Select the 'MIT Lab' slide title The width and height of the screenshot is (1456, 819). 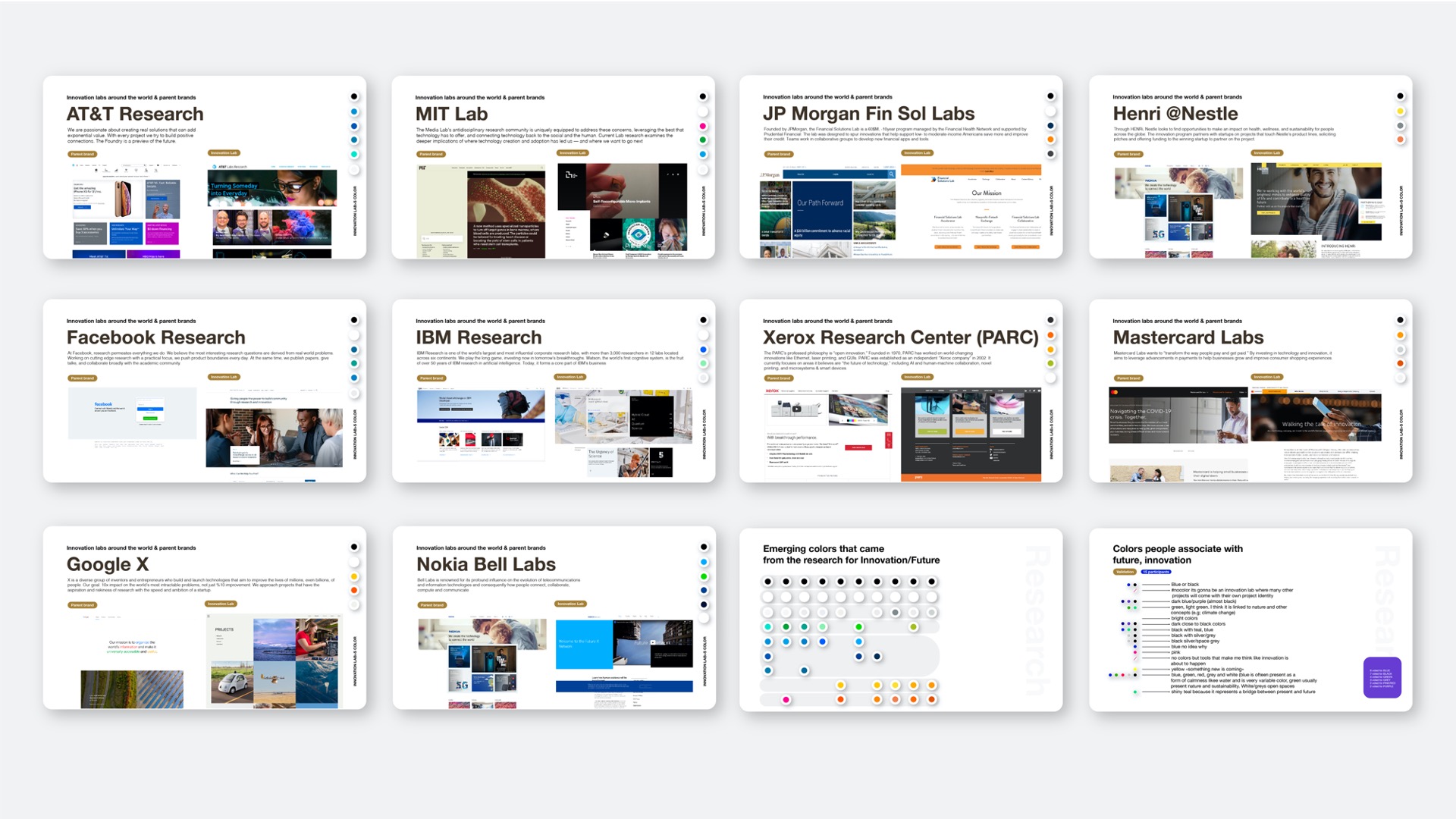point(451,114)
